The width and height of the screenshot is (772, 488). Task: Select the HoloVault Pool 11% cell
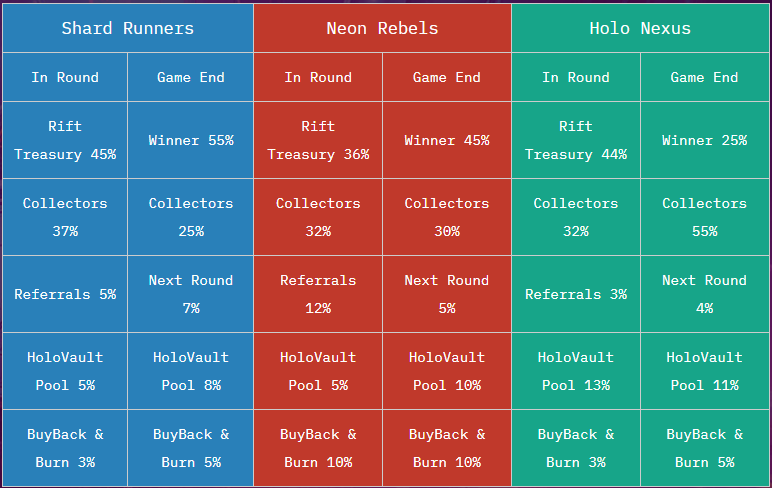click(704, 371)
